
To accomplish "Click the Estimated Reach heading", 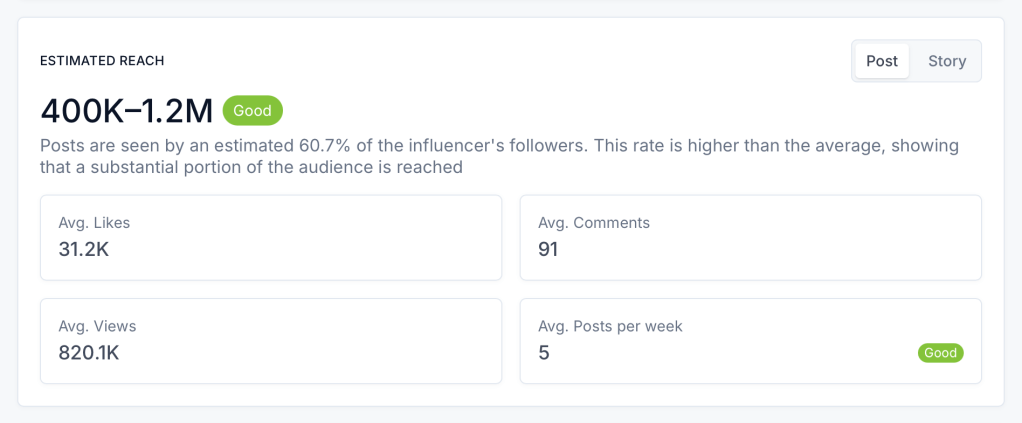I will click(x=102, y=61).
